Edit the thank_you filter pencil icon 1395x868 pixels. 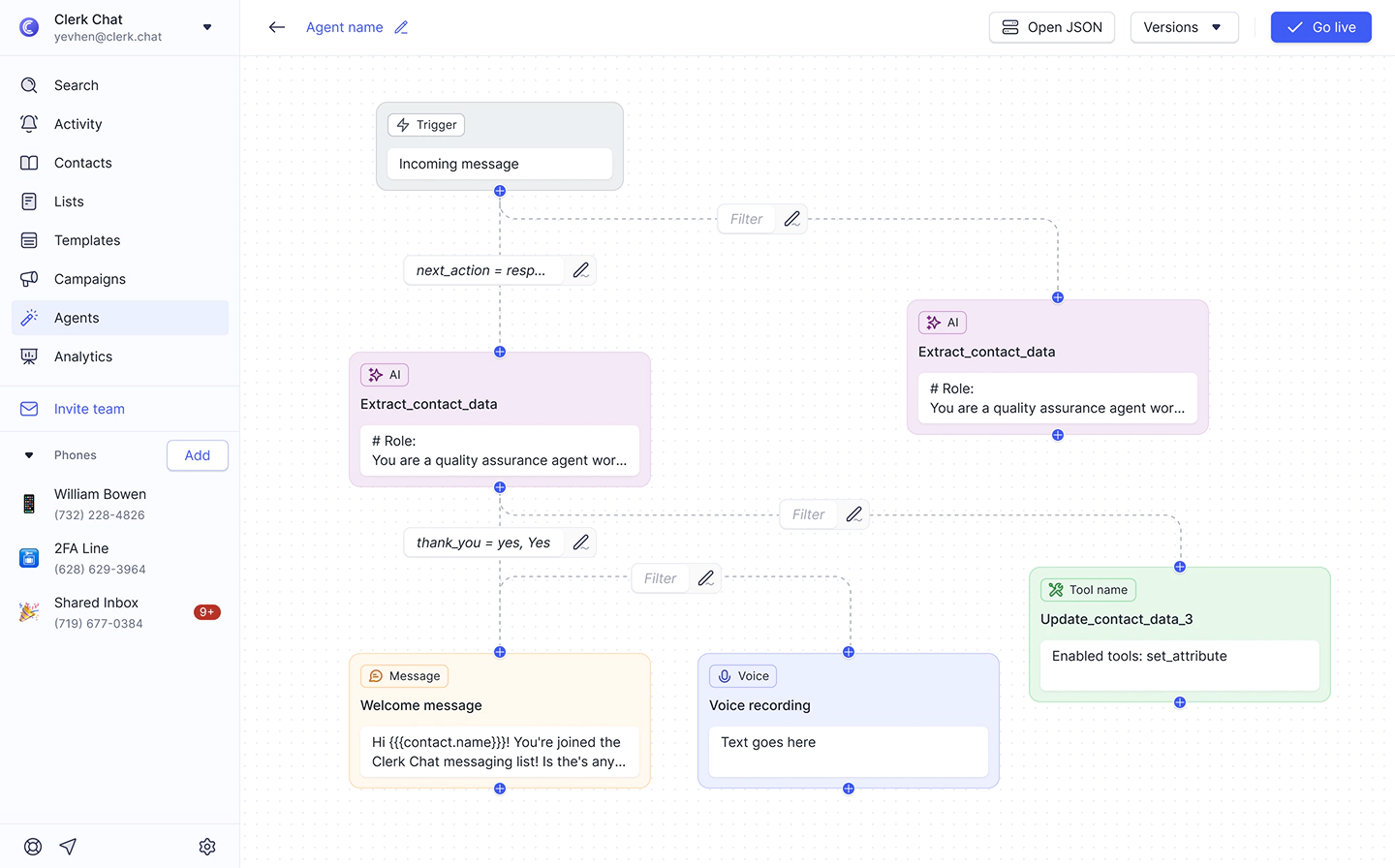581,542
